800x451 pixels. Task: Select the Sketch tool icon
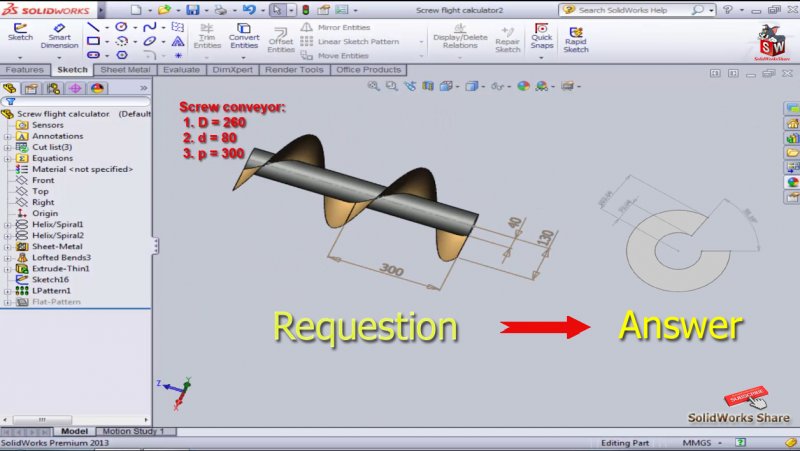tap(20, 32)
